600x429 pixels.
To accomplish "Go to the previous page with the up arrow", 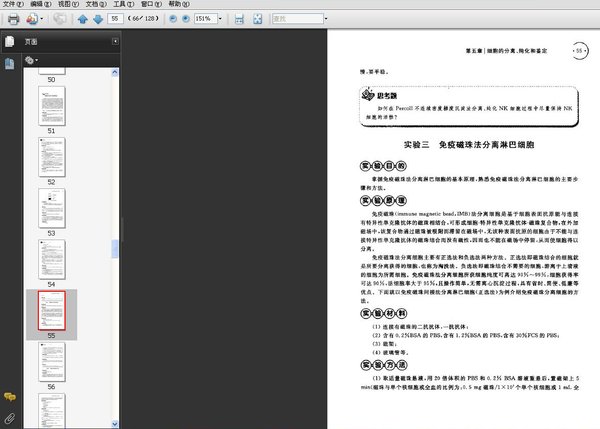I will click(x=82, y=19).
